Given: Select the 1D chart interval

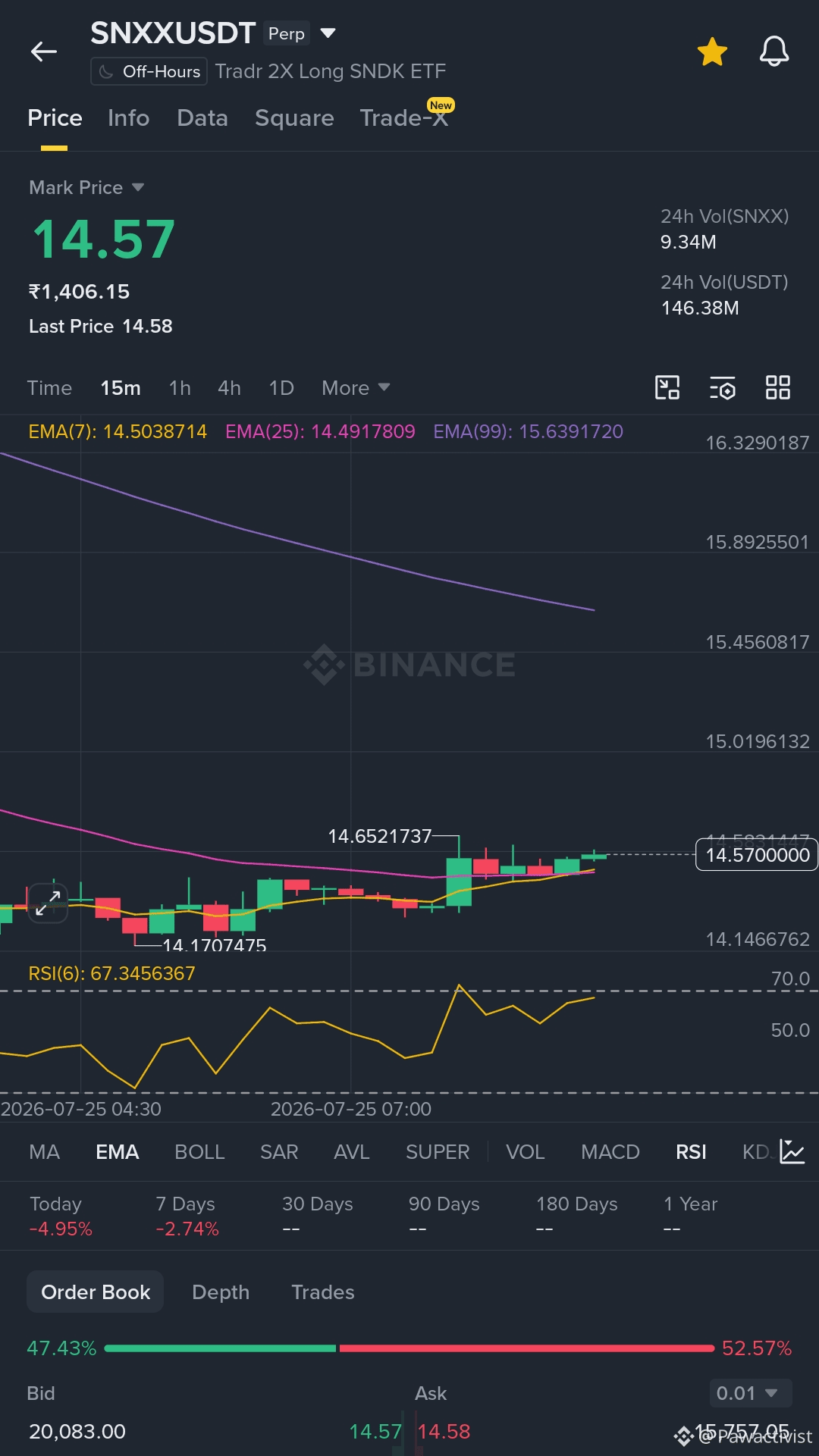Looking at the screenshot, I should tap(281, 388).
